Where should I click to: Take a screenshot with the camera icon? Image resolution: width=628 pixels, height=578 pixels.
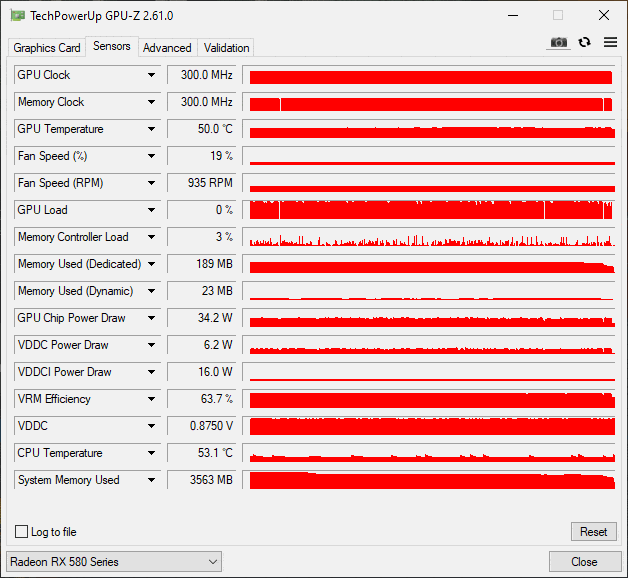(x=558, y=42)
